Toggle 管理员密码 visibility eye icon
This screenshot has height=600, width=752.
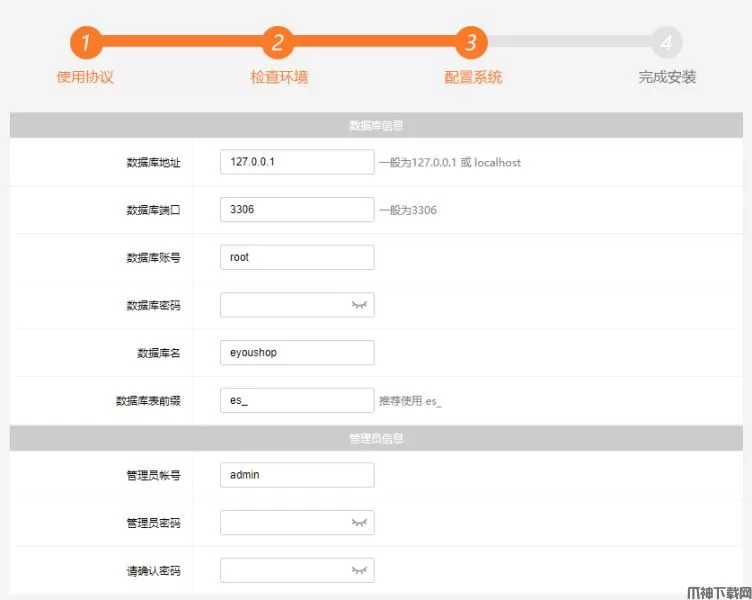click(359, 522)
